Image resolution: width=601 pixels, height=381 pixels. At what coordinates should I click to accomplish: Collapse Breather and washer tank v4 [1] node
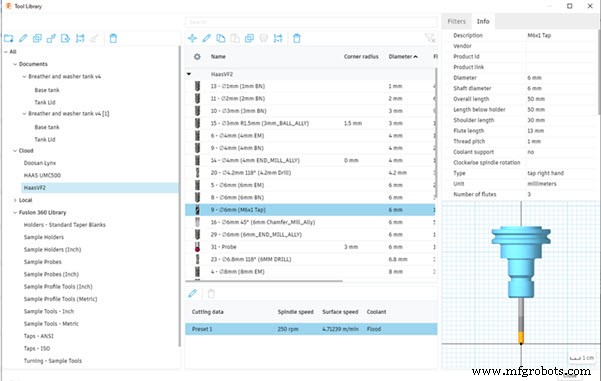pos(24,113)
